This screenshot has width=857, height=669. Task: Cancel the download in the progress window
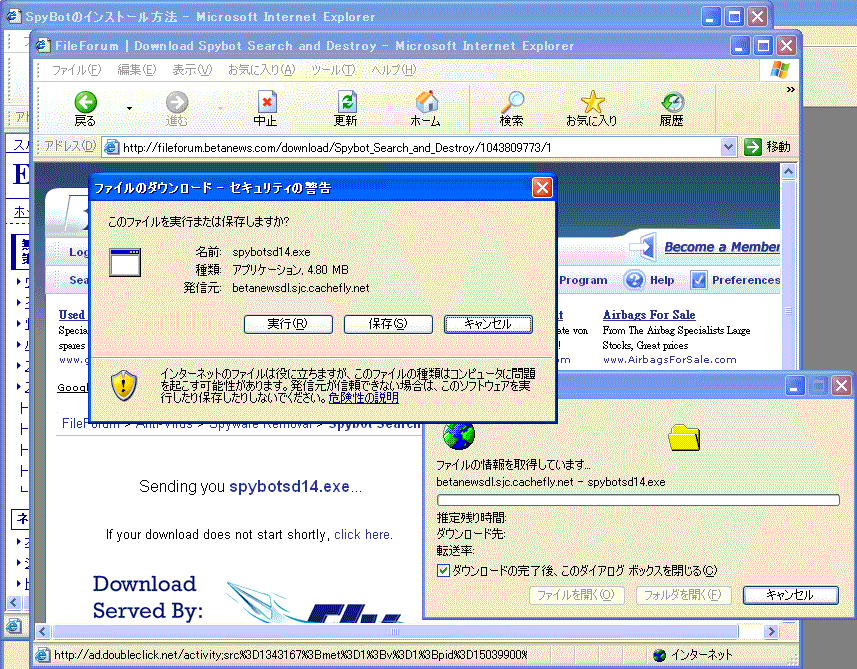[790, 595]
